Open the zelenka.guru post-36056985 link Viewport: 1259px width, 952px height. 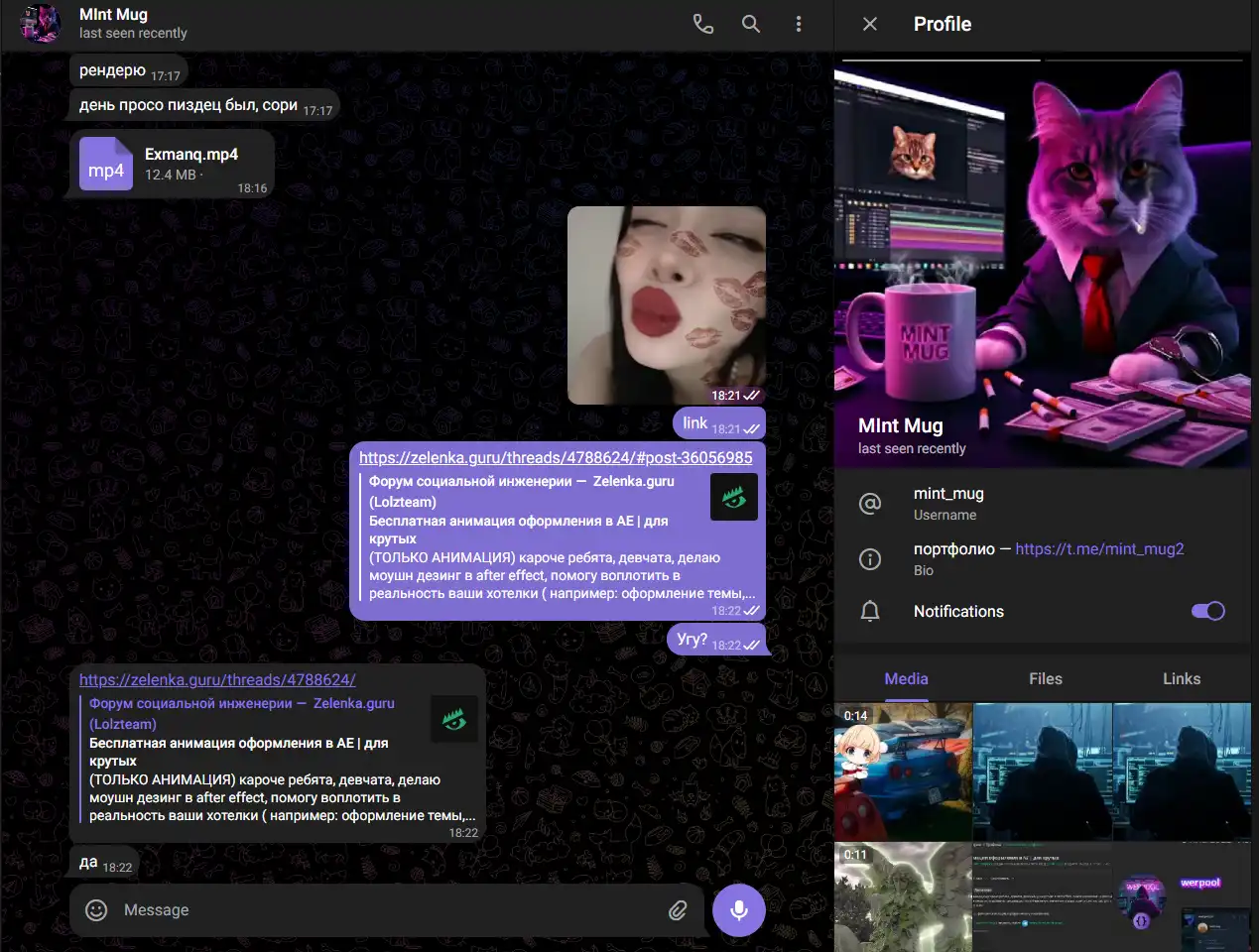[556, 457]
